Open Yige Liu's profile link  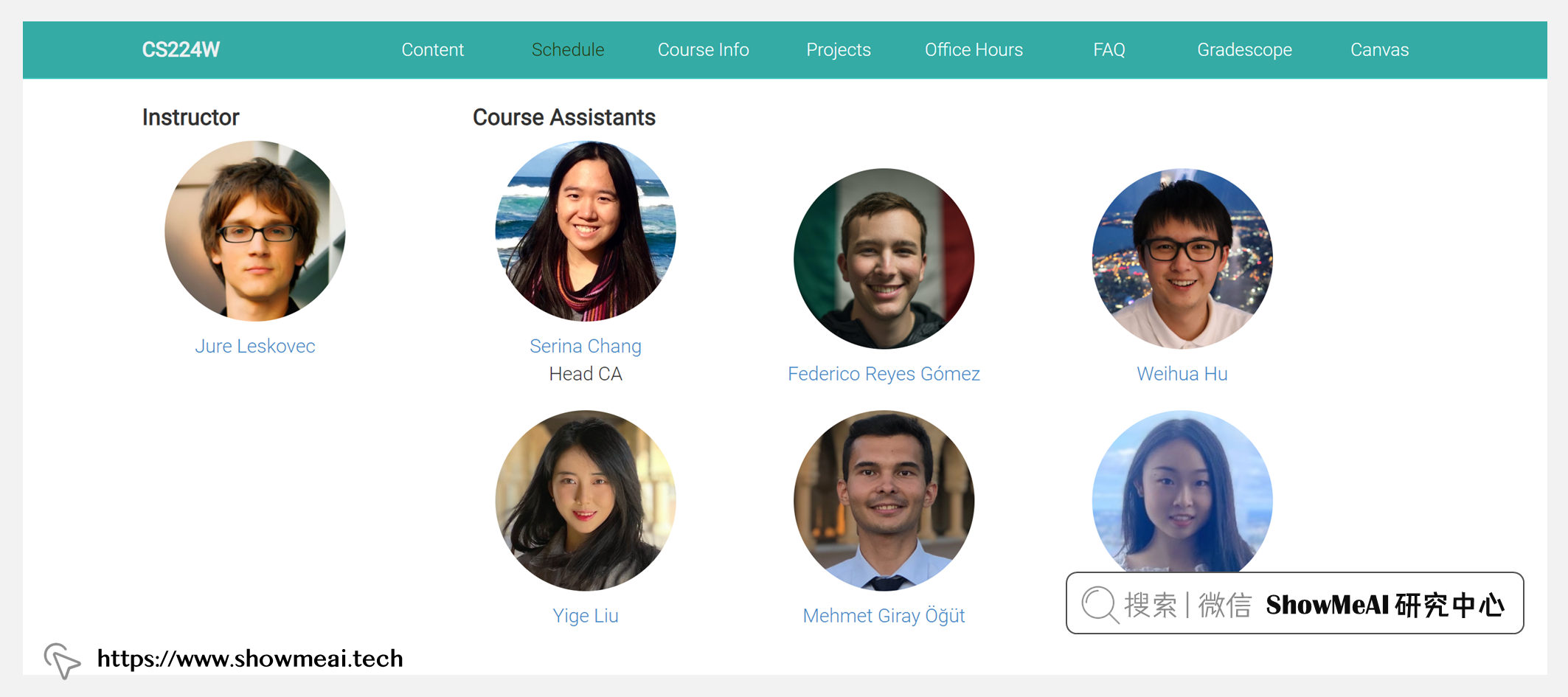coord(586,615)
